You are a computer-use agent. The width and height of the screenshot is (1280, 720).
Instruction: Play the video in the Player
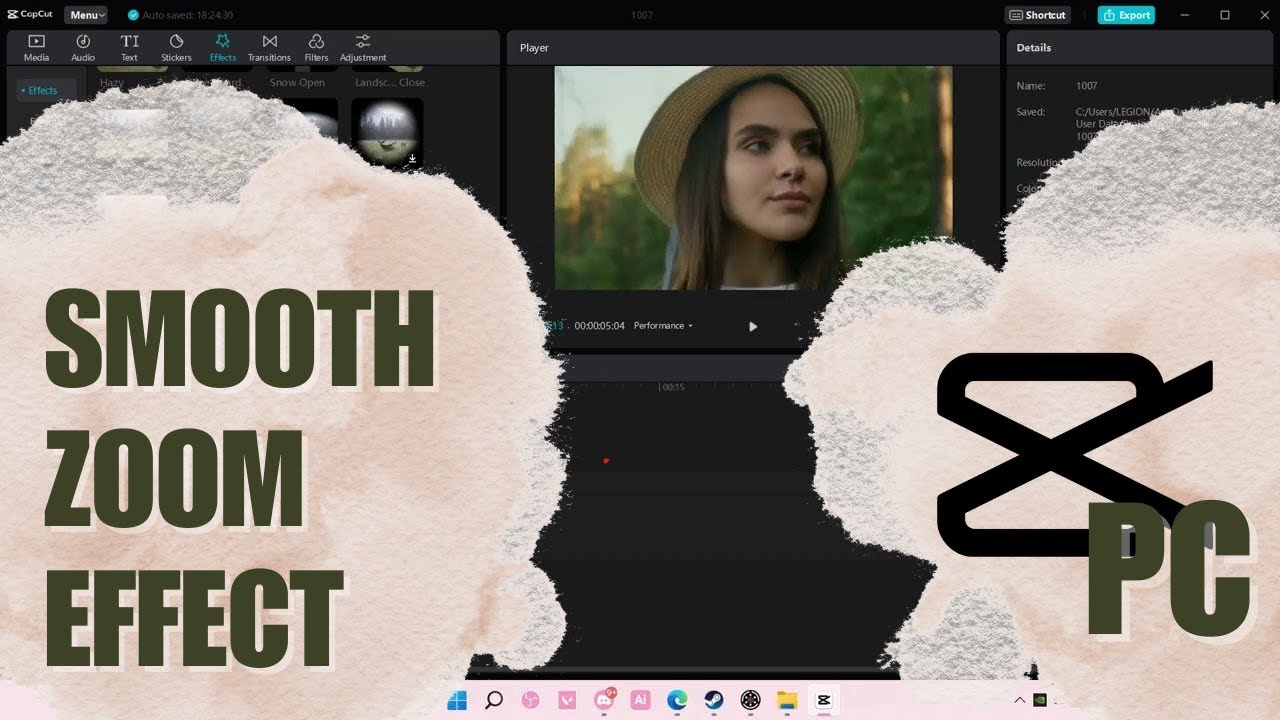click(x=753, y=326)
